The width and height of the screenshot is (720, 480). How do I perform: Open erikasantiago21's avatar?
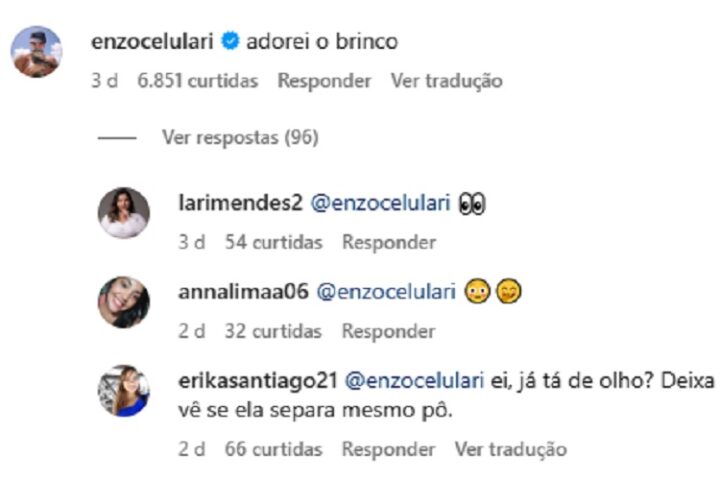point(124,390)
